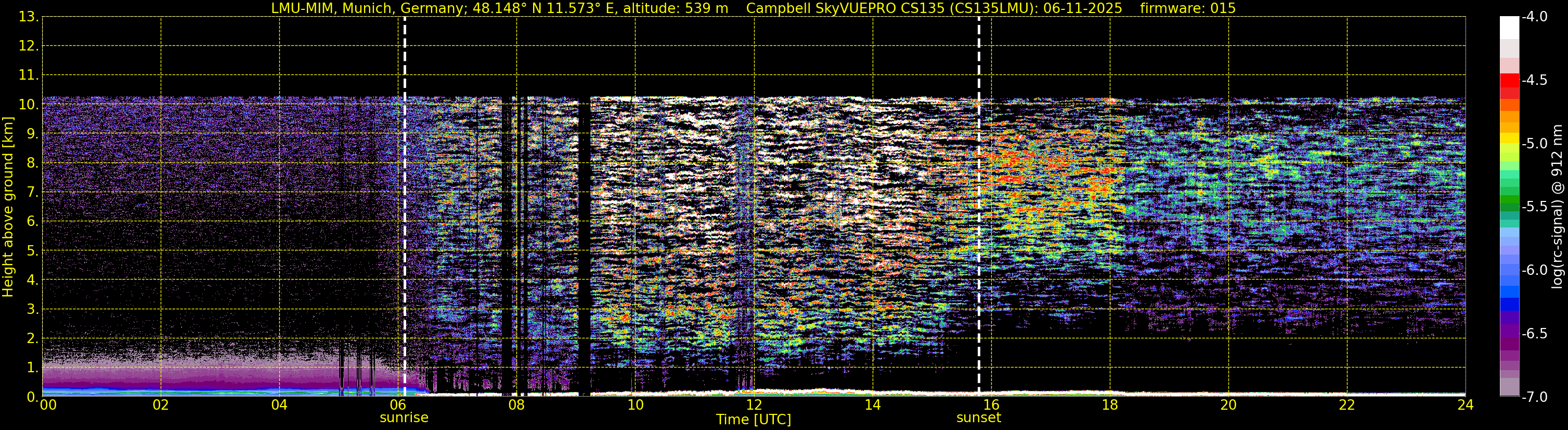Click the '-5.0' colorbar tick label
Screen dimensions: 1568x430
point(1535,144)
